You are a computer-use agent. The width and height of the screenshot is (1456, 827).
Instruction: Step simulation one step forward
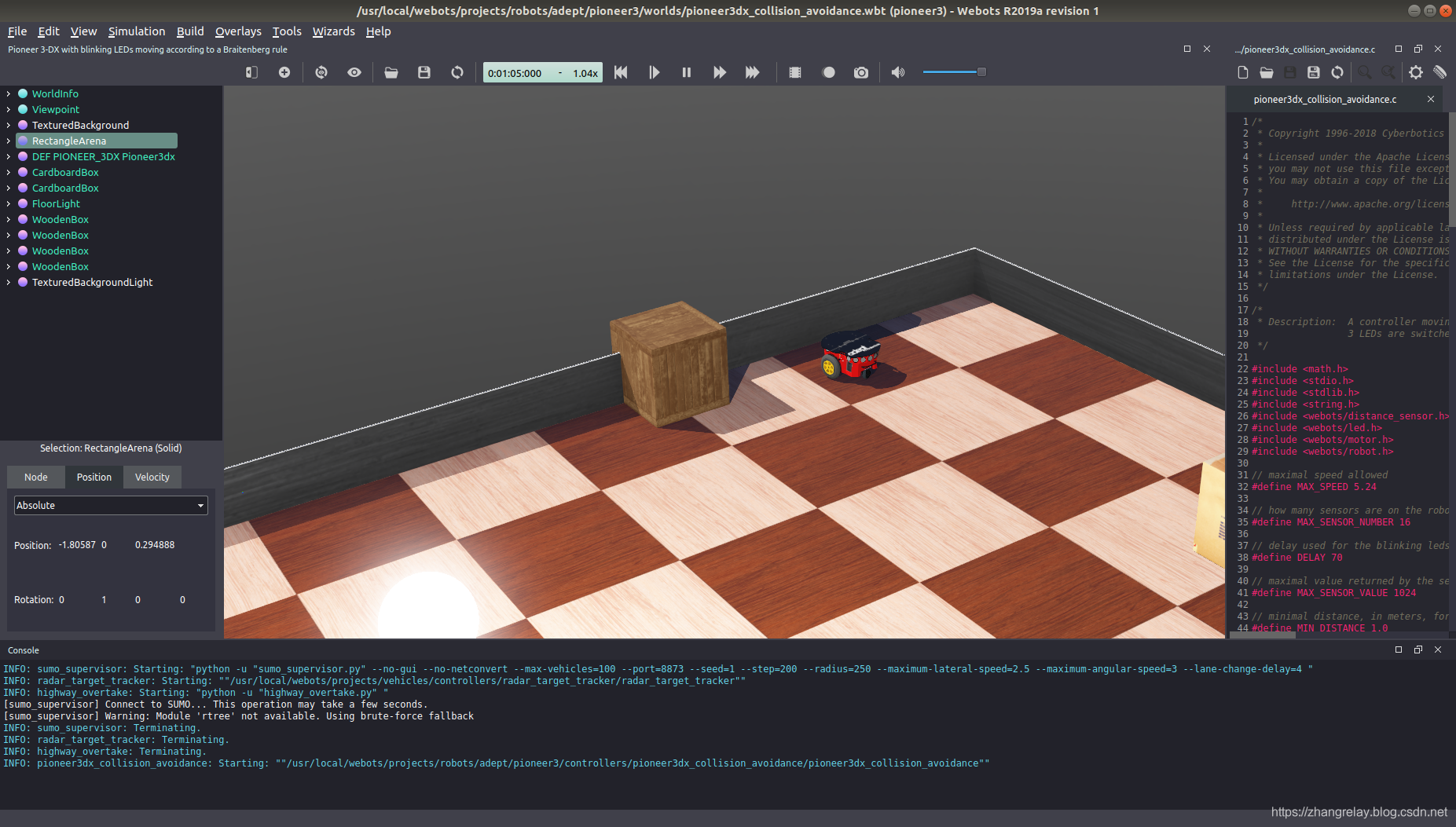[654, 72]
